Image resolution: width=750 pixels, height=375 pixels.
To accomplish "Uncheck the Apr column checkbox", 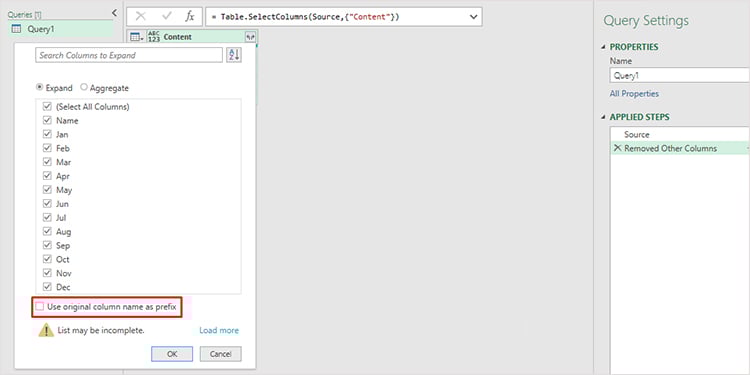I will pos(47,176).
